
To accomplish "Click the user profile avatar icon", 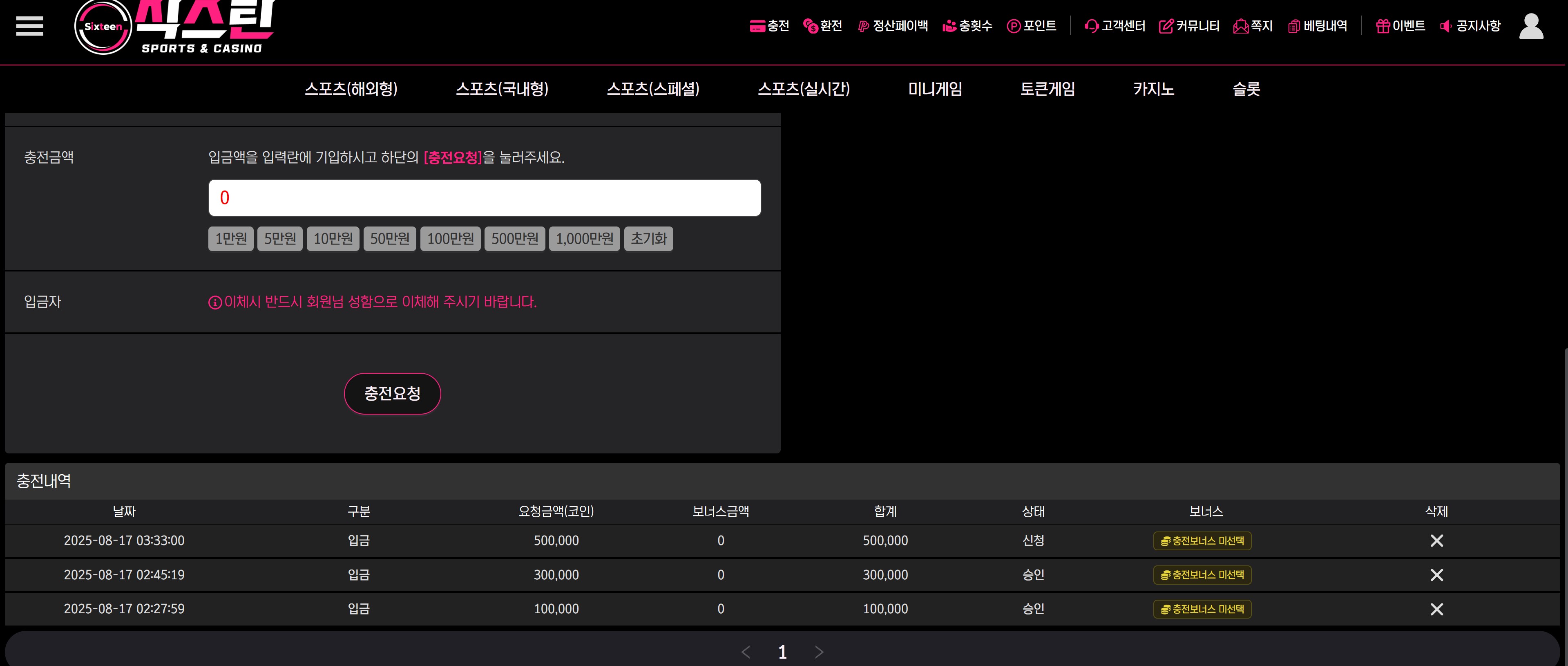I will point(1531,26).
